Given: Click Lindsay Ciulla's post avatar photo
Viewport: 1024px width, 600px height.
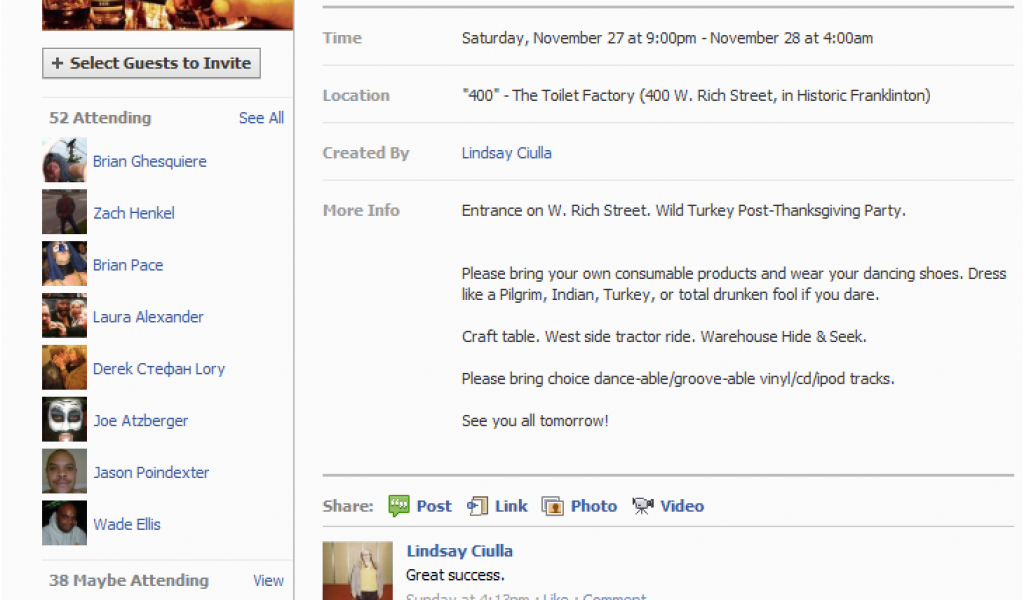Looking at the screenshot, I should tap(357, 570).
